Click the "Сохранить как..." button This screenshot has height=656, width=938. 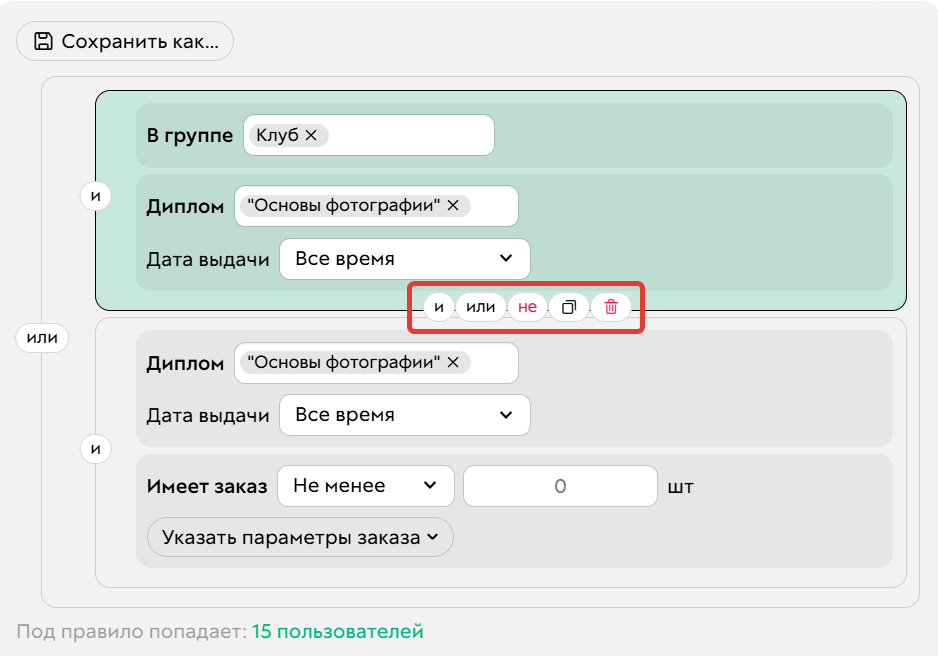click(x=124, y=41)
